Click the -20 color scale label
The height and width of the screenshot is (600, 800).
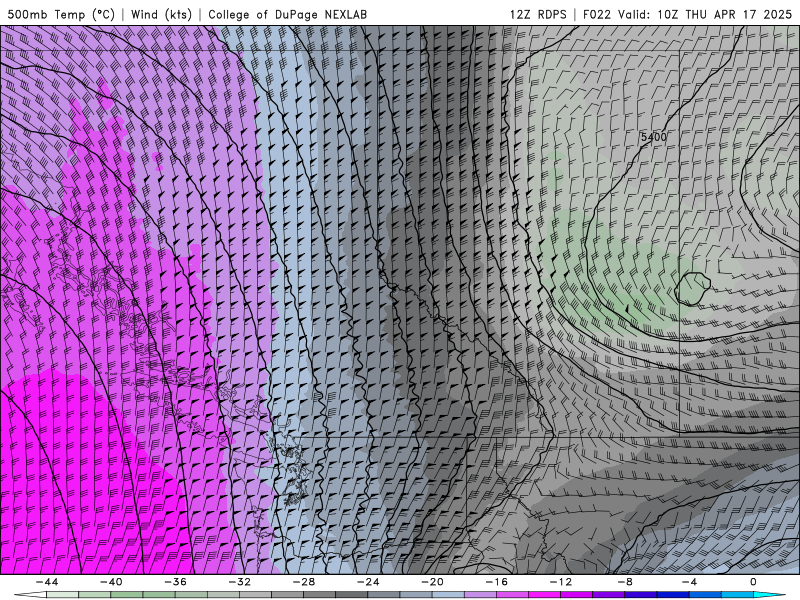pos(432,582)
